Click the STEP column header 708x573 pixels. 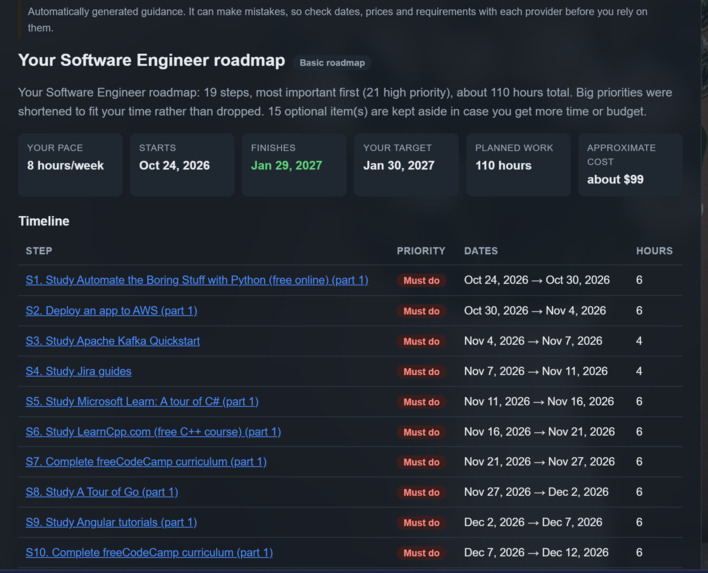pyautogui.click(x=39, y=251)
